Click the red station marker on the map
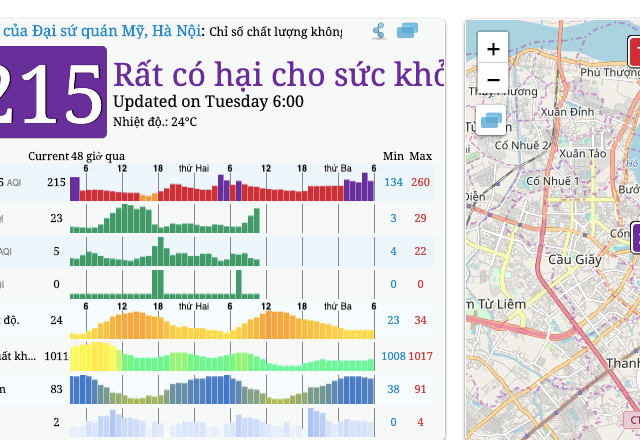The image size is (640, 440). pos(634,50)
